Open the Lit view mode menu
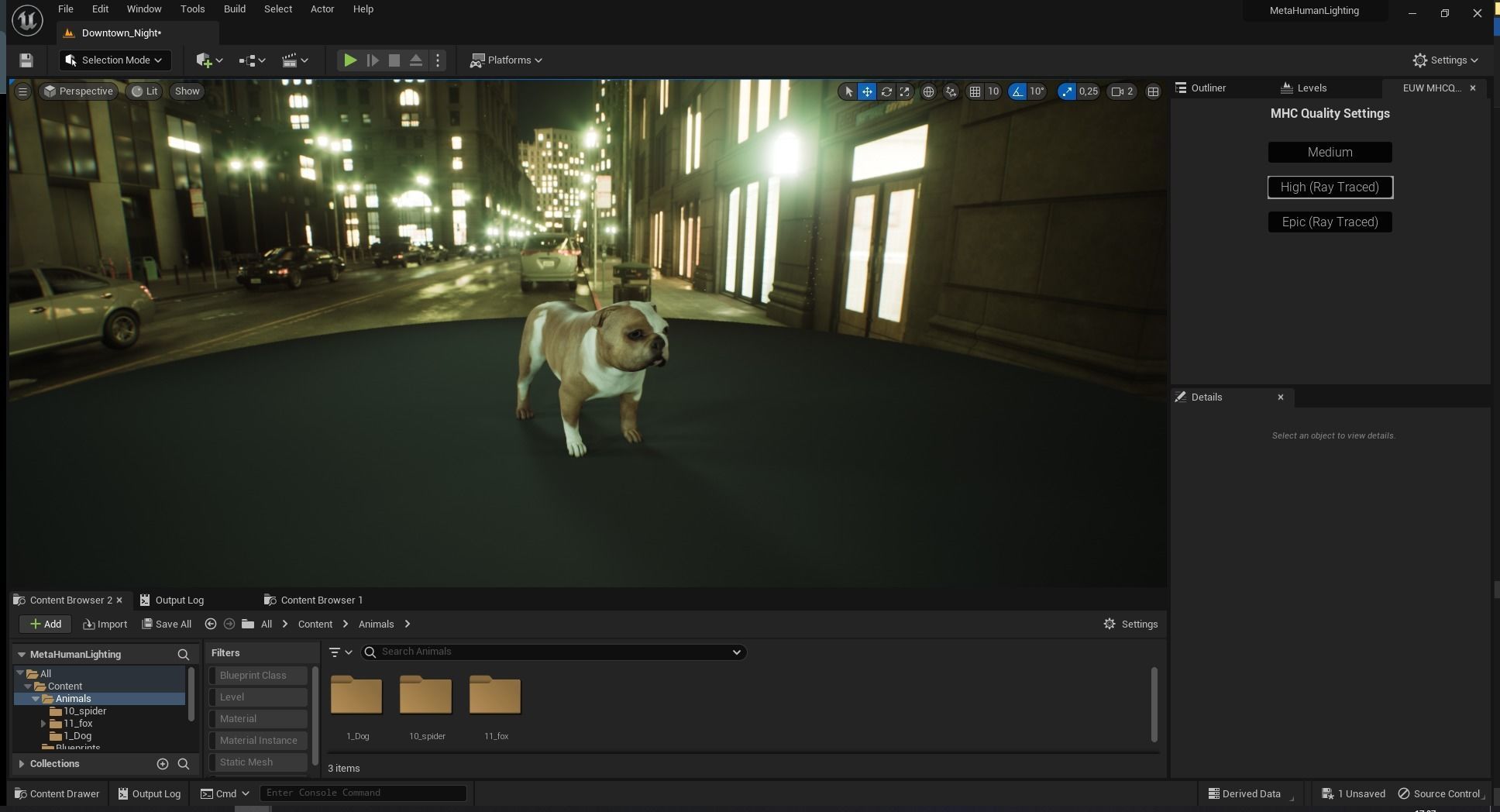 pyautogui.click(x=144, y=91)
